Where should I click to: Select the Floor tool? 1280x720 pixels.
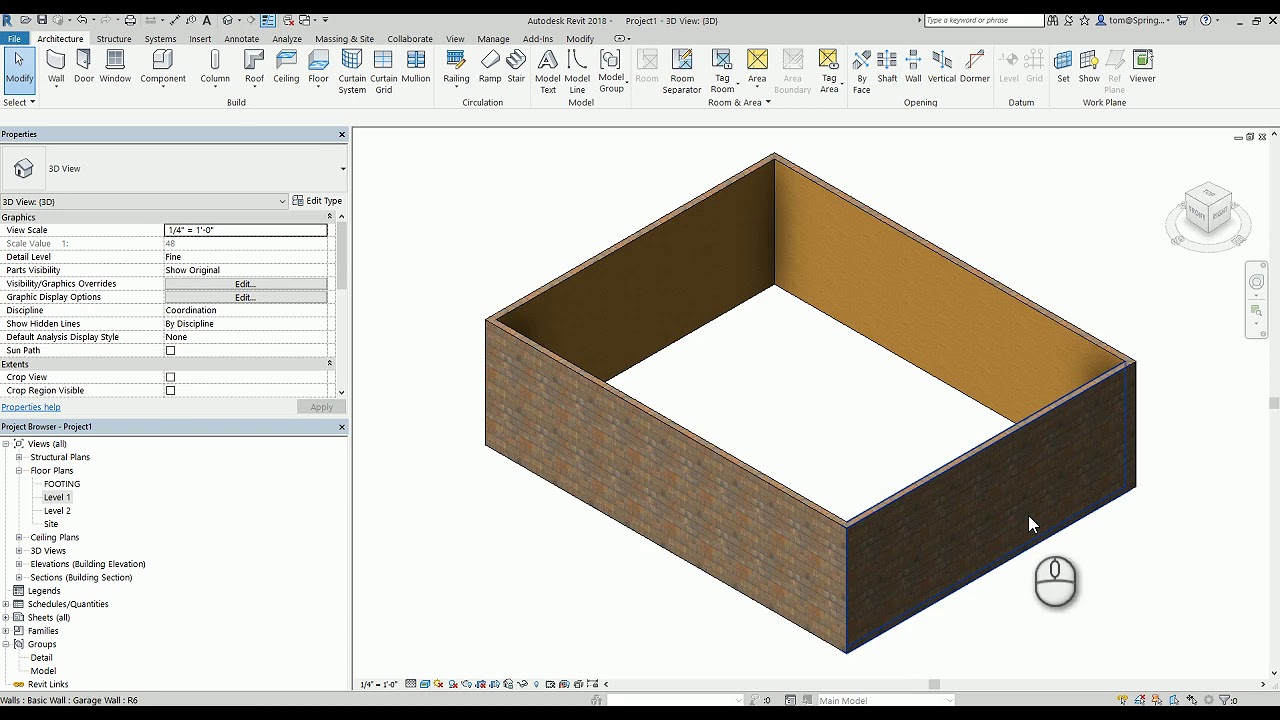click(x=318, y=67)
